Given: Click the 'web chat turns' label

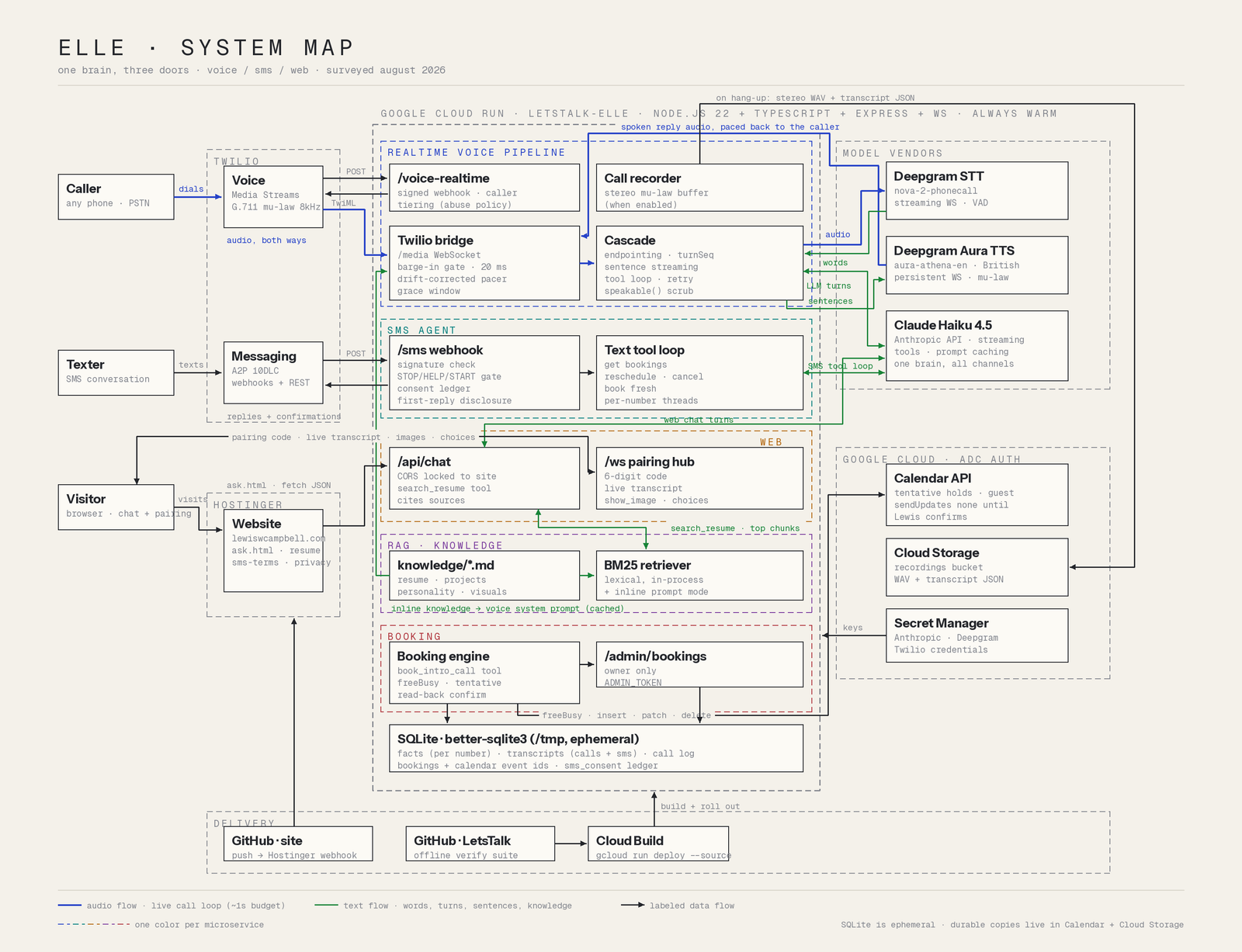Looking at the screenshot, I should [x=699, y=420].
